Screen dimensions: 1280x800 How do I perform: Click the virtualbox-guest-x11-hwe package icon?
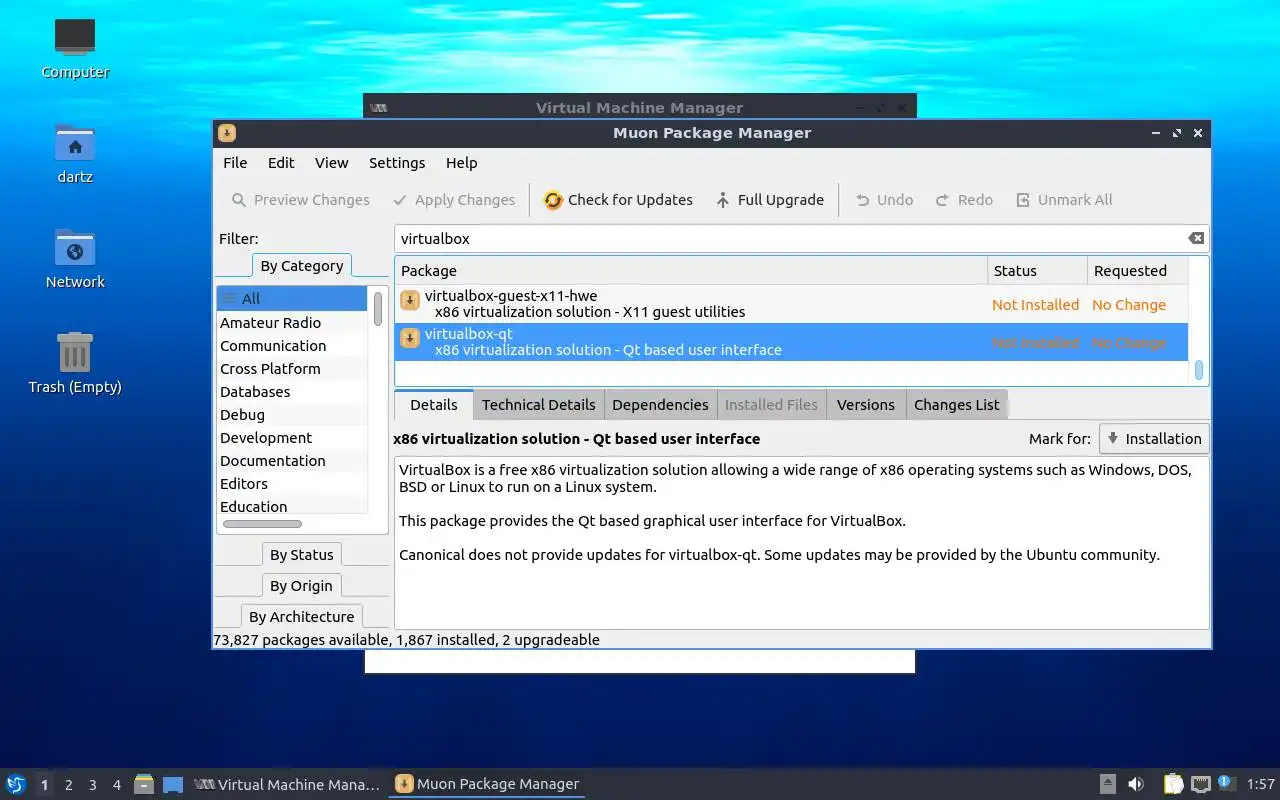(410, 300)
